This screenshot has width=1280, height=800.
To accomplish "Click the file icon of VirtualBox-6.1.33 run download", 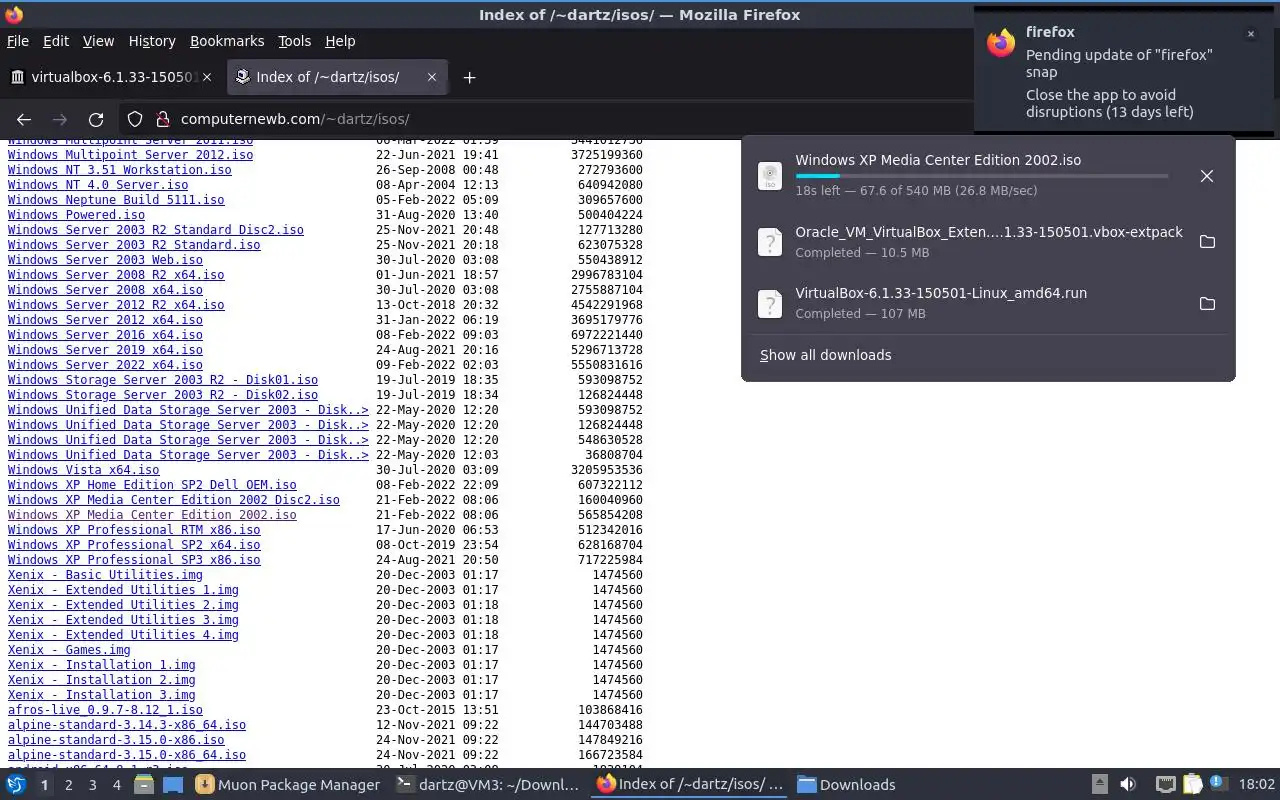I will pos(770,303).
